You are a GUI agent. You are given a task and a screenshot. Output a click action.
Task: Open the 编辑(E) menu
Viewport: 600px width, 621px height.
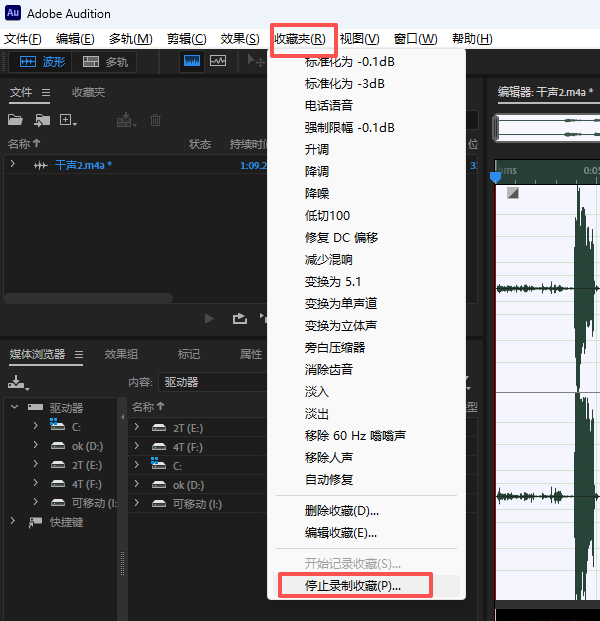(x=75, y=39)
